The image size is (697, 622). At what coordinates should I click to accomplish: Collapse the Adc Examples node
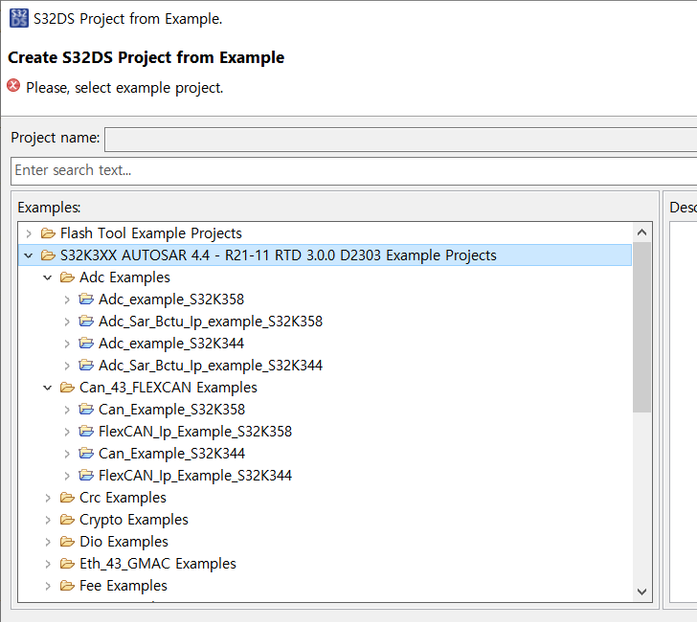pyautogui.click(x=48, y=277)
